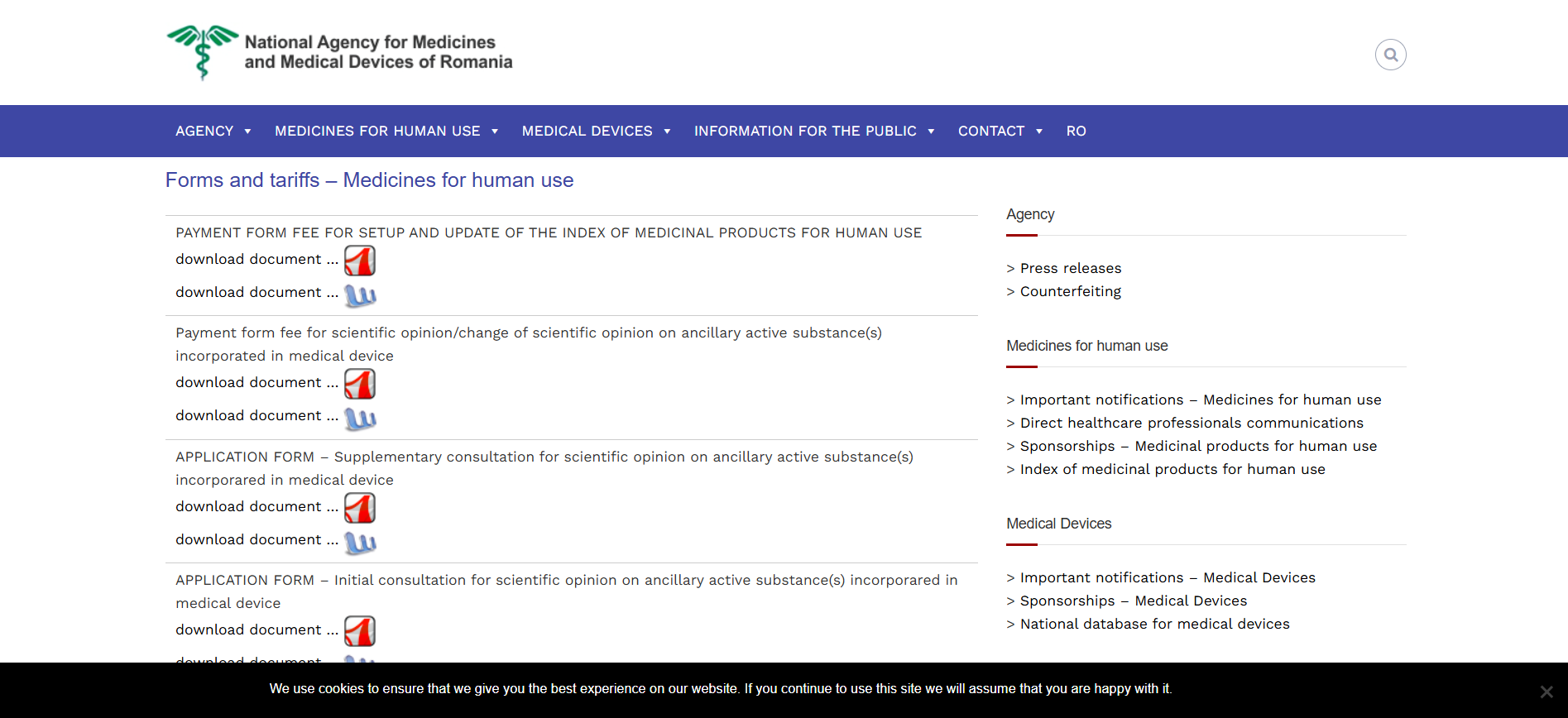Download Word file for scientific opinion payment form

[x=360, y=418]
